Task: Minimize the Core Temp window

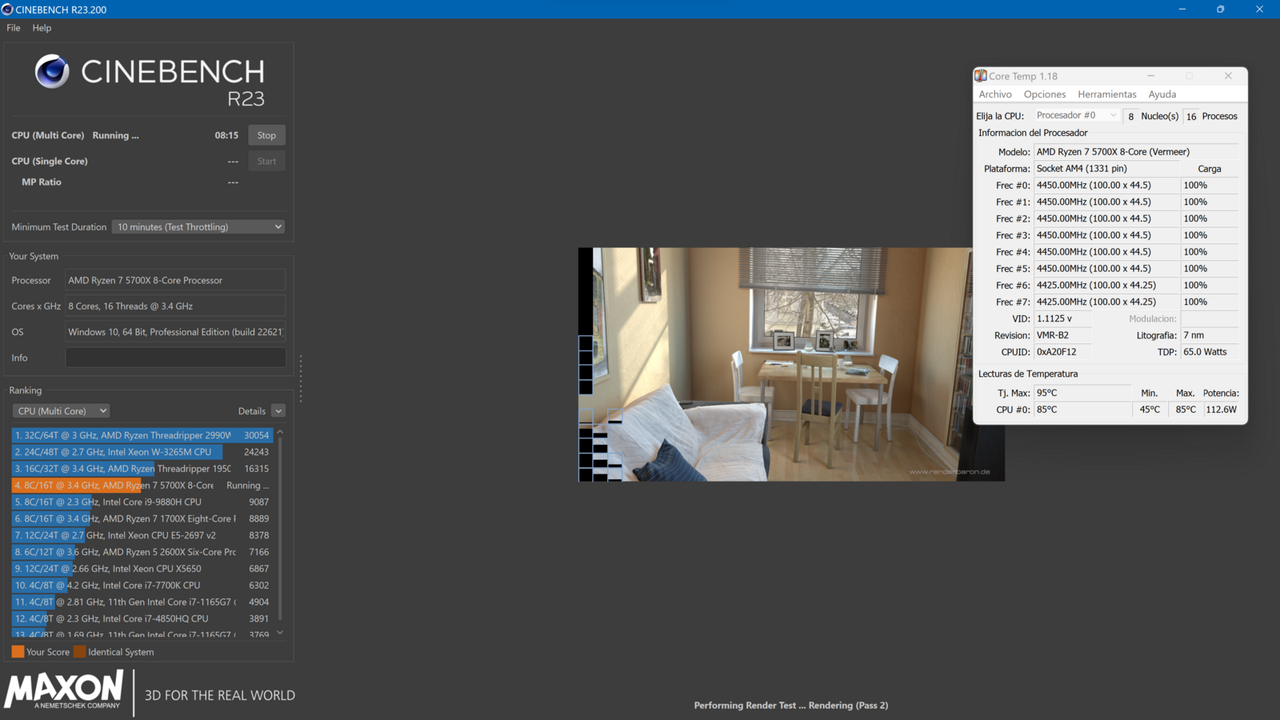Action: pos(1151,76)
